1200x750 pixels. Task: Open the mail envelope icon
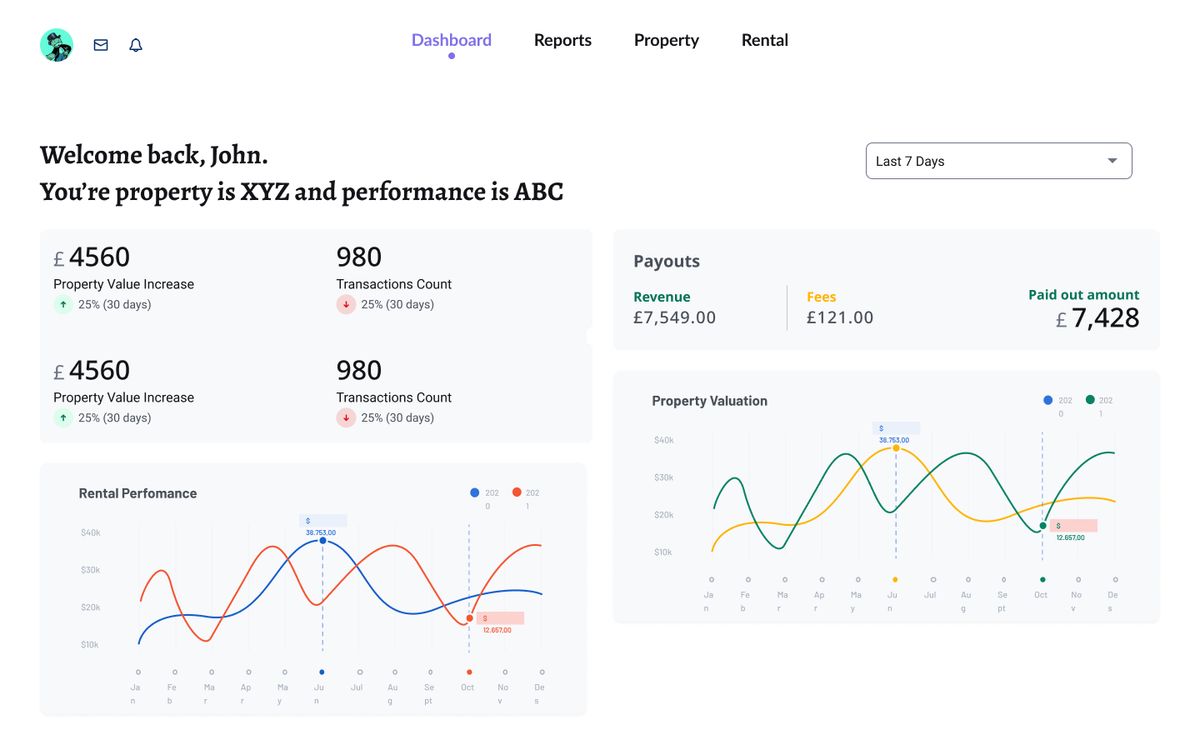tap(101, 45)
